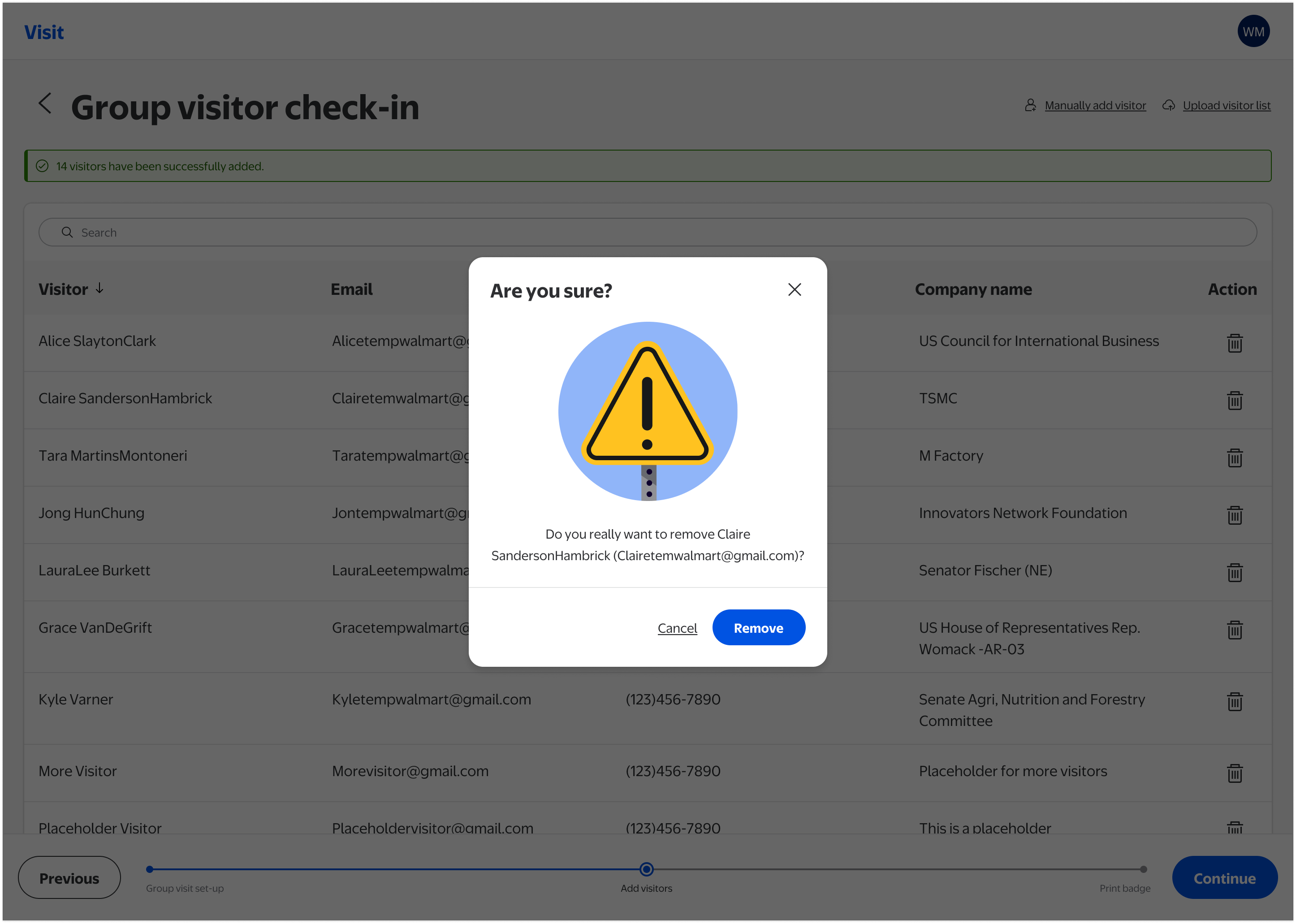Click the Action column header
This screenshot has height=924, width=1296.
1232,289
